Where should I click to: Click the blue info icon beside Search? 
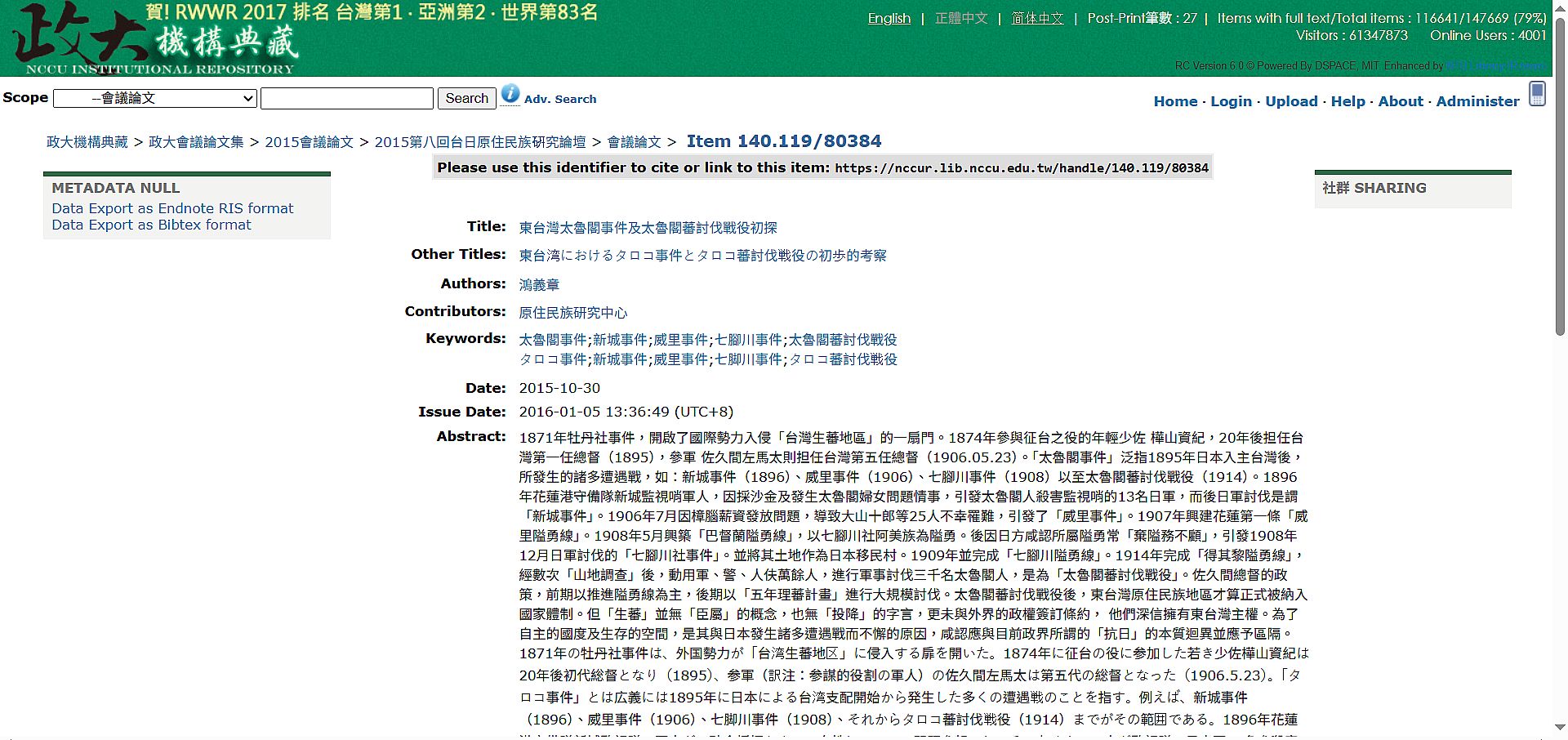[510, 94]
